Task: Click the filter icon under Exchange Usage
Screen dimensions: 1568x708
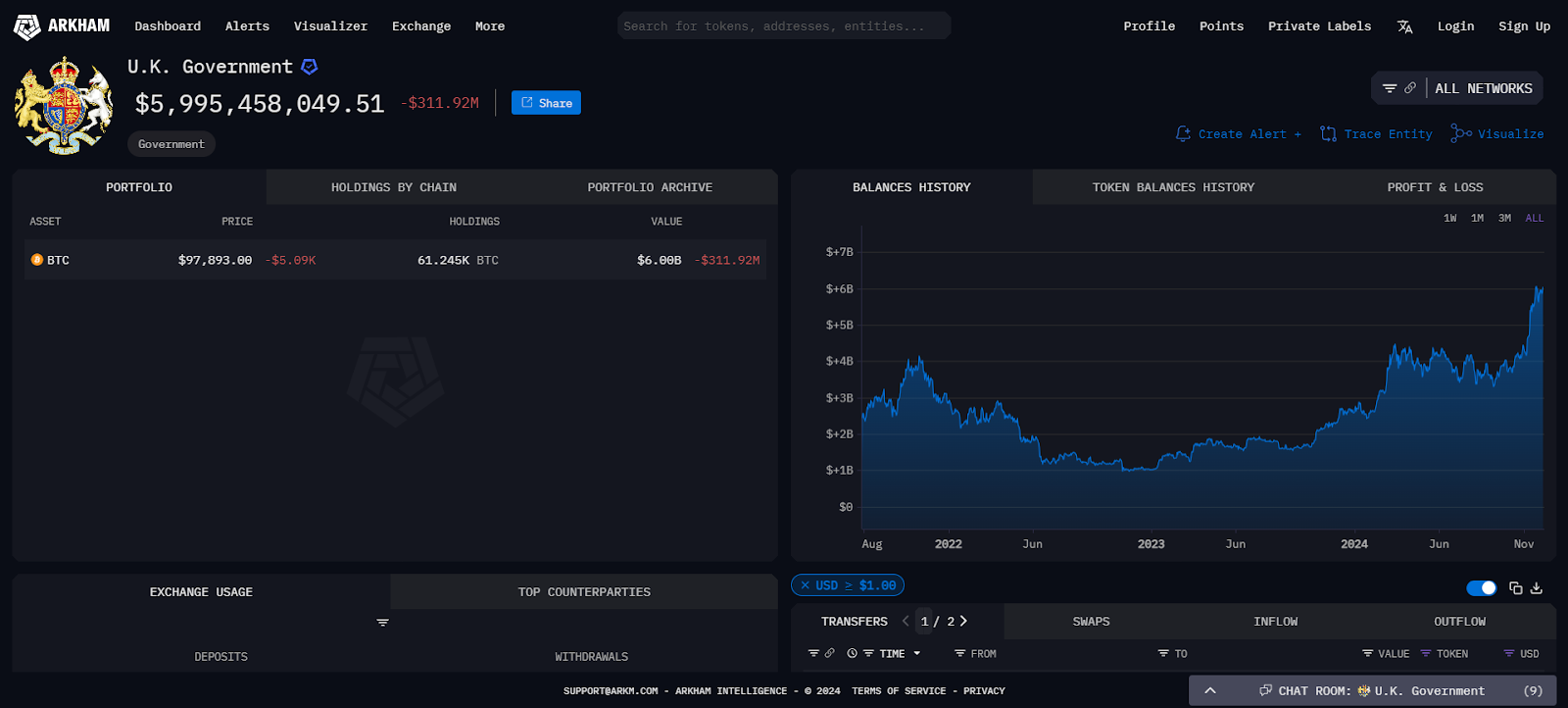Action: click(383, 623)
